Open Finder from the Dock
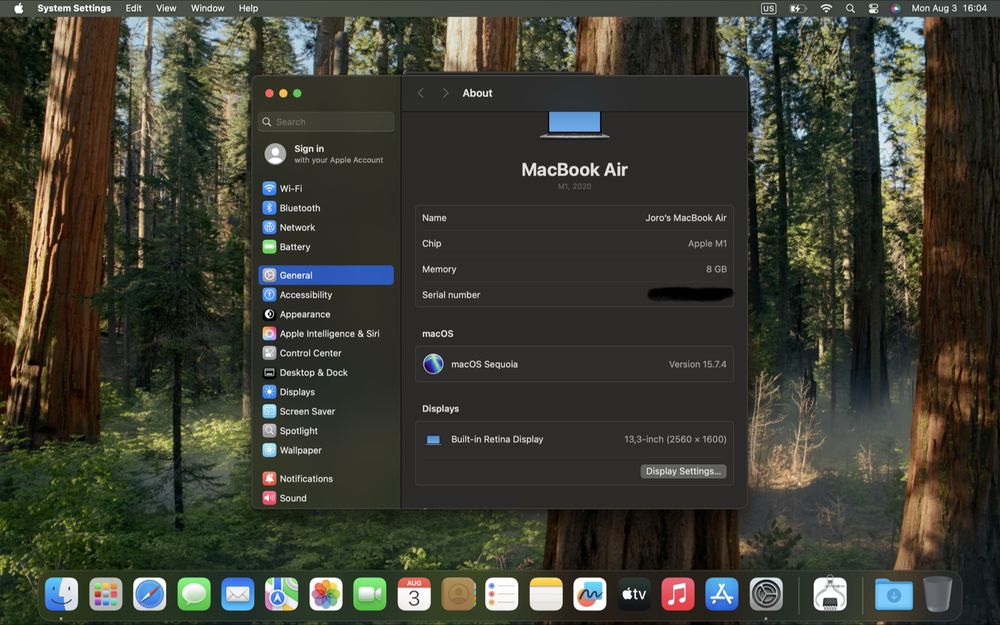The image size is (1000, 625). pyautogui.click(x=62, y=594)
